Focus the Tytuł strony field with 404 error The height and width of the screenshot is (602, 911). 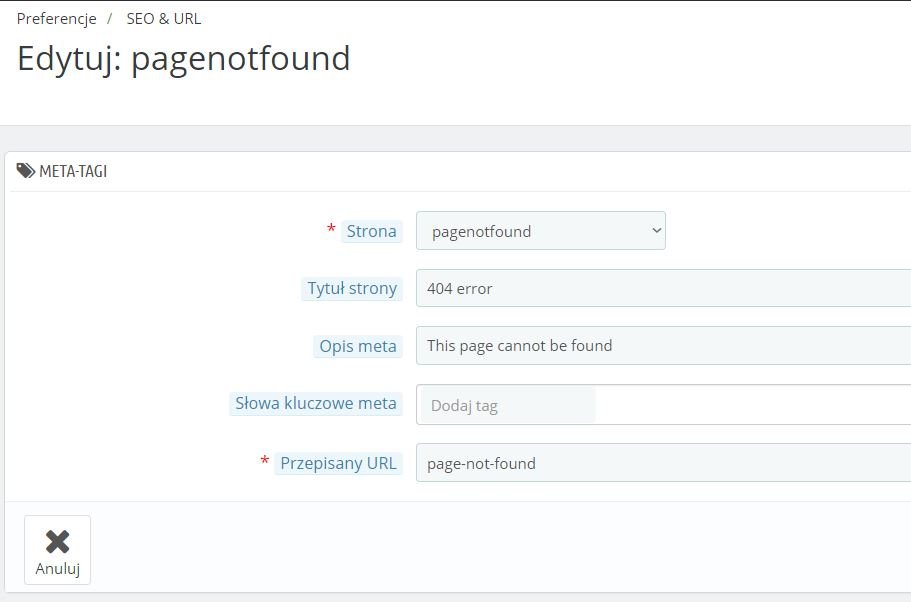pos(662,288)
